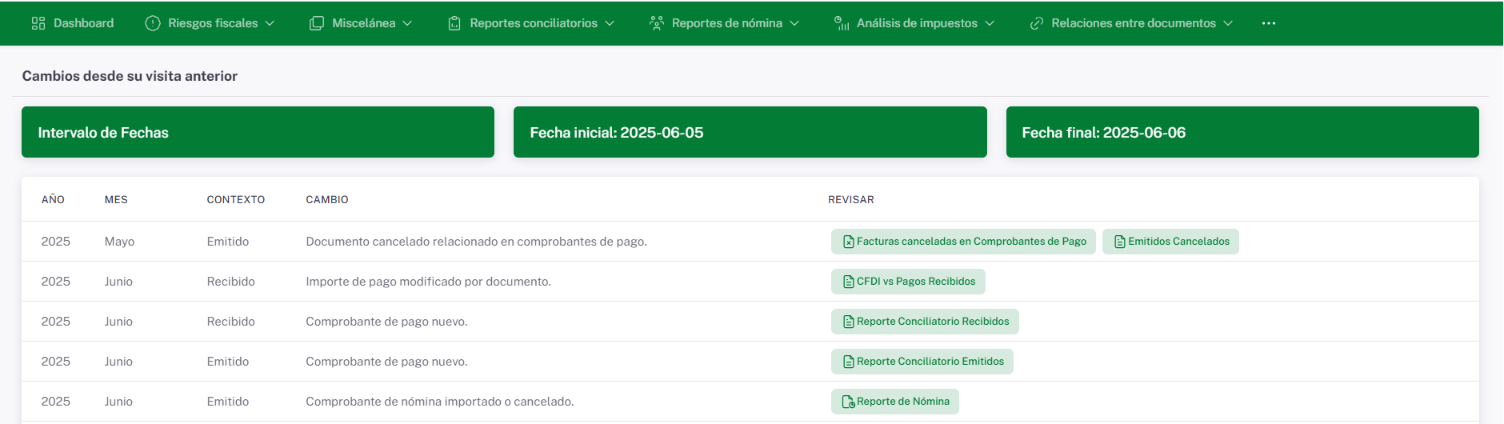Screen dimensions: 1504x424
Task: Click the document icon in Reporte de Nómina
Action: tap(848, 402)
